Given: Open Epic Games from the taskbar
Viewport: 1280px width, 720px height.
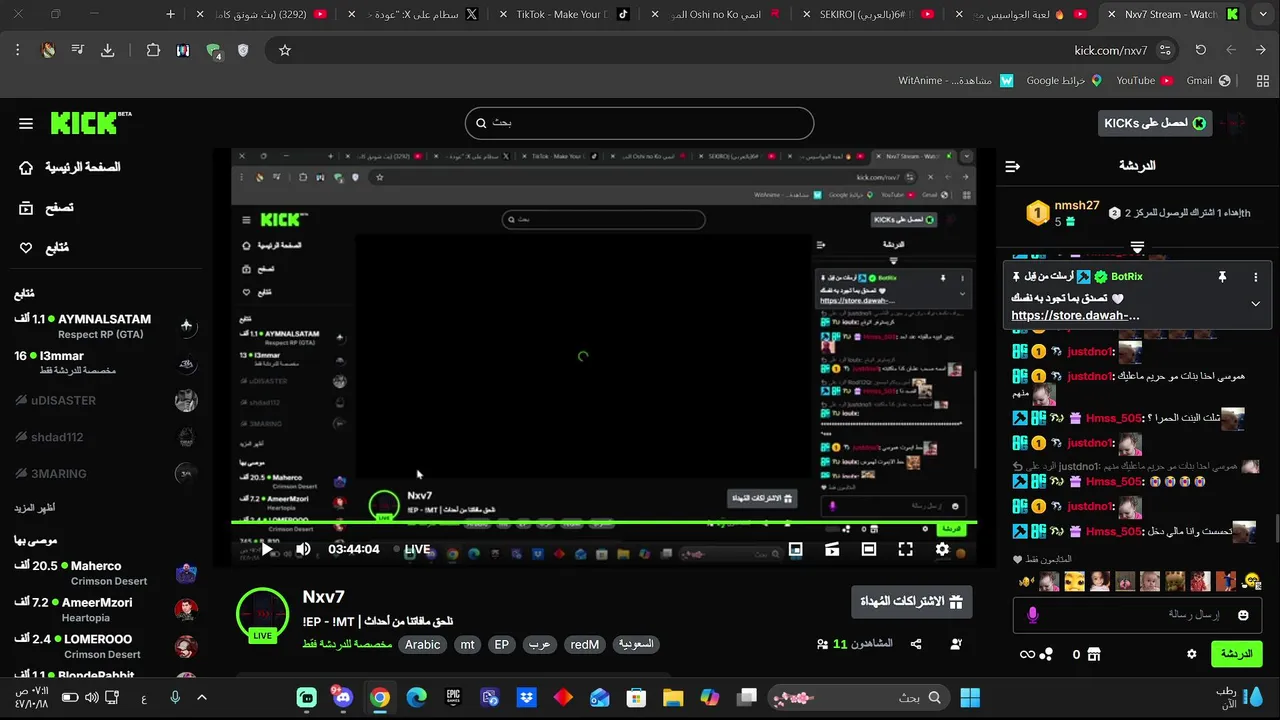Looking at the screenshot, I should pos(453,697).
